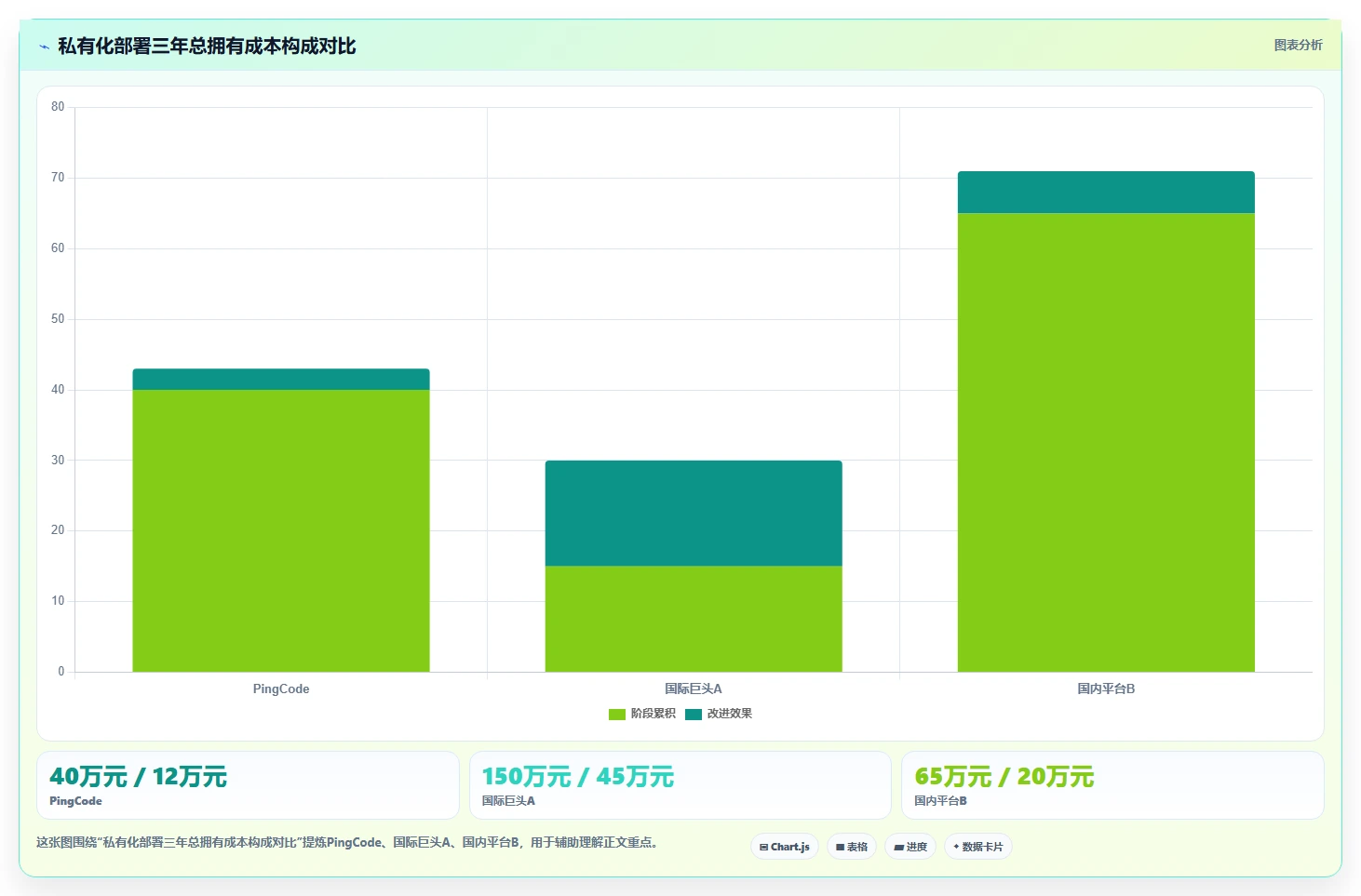The height and width of the screenshot is (896, 1361).
Task: Click the PingCode caption in data card
Action: (75, 801)
